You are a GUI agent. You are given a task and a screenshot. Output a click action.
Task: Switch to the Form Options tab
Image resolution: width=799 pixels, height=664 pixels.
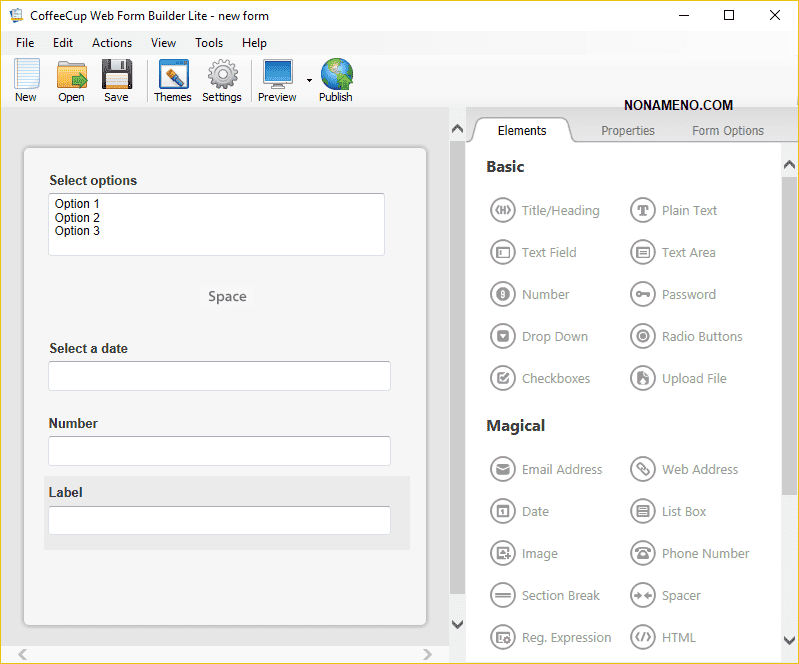click(728, 131)
